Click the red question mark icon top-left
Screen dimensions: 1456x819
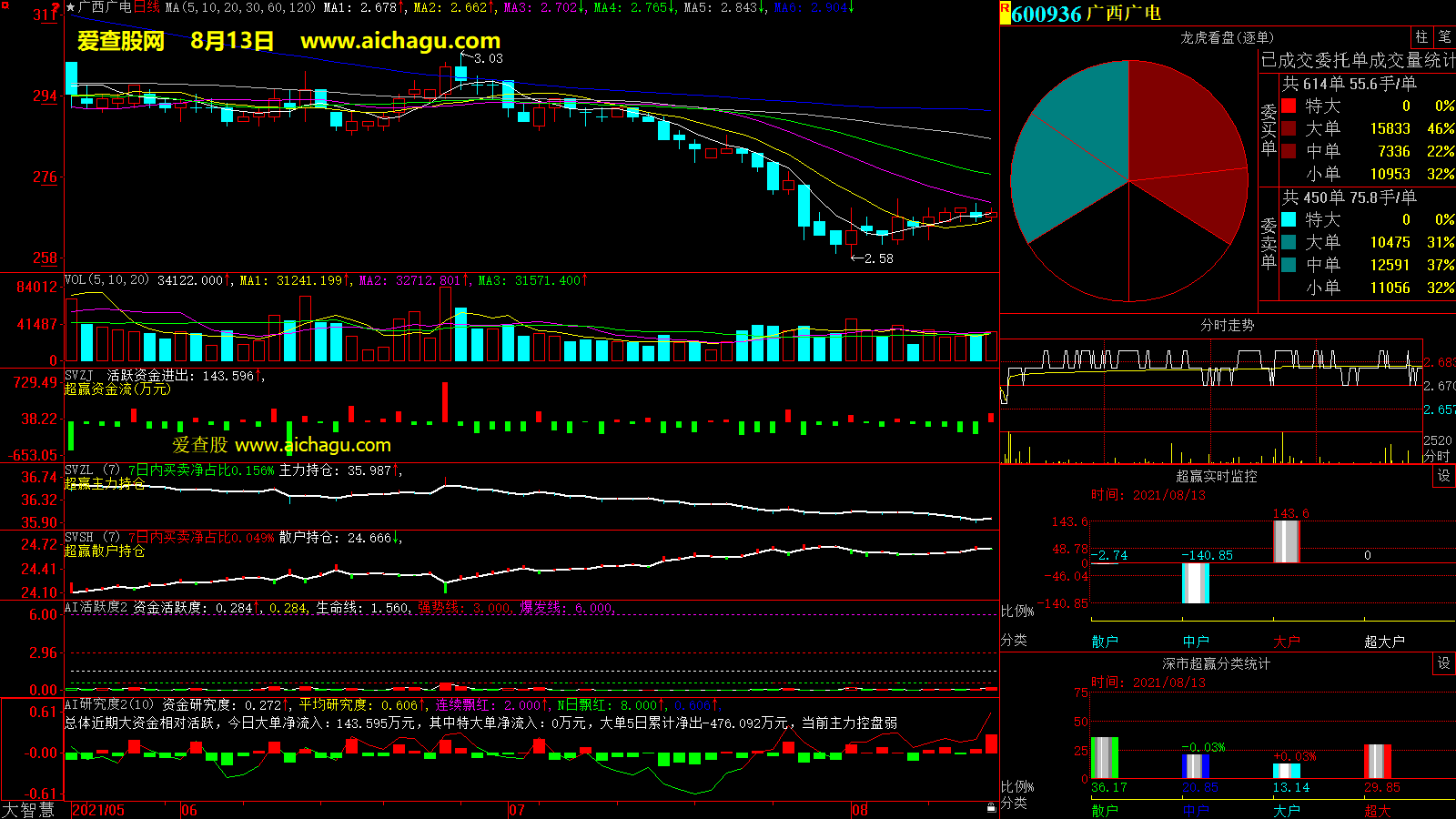(56, 8)
